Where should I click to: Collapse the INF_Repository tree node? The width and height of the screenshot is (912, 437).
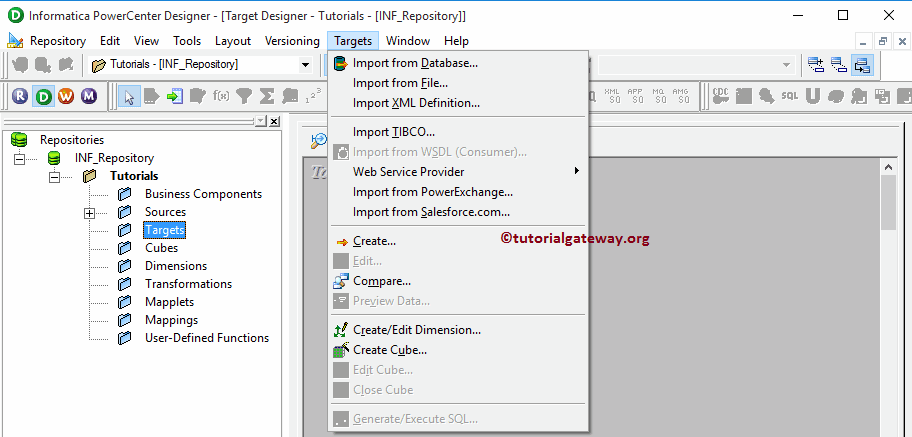(x=20, y=158)
